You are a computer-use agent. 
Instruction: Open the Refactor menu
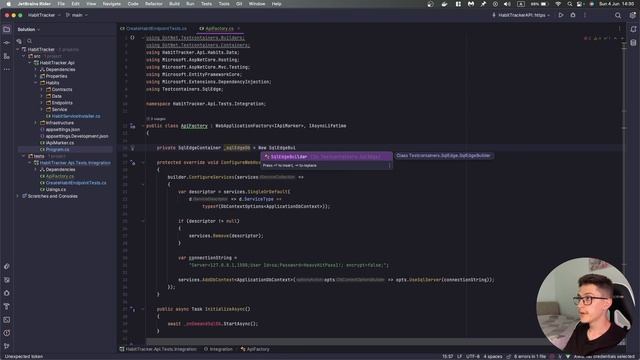tap(154, 4)
